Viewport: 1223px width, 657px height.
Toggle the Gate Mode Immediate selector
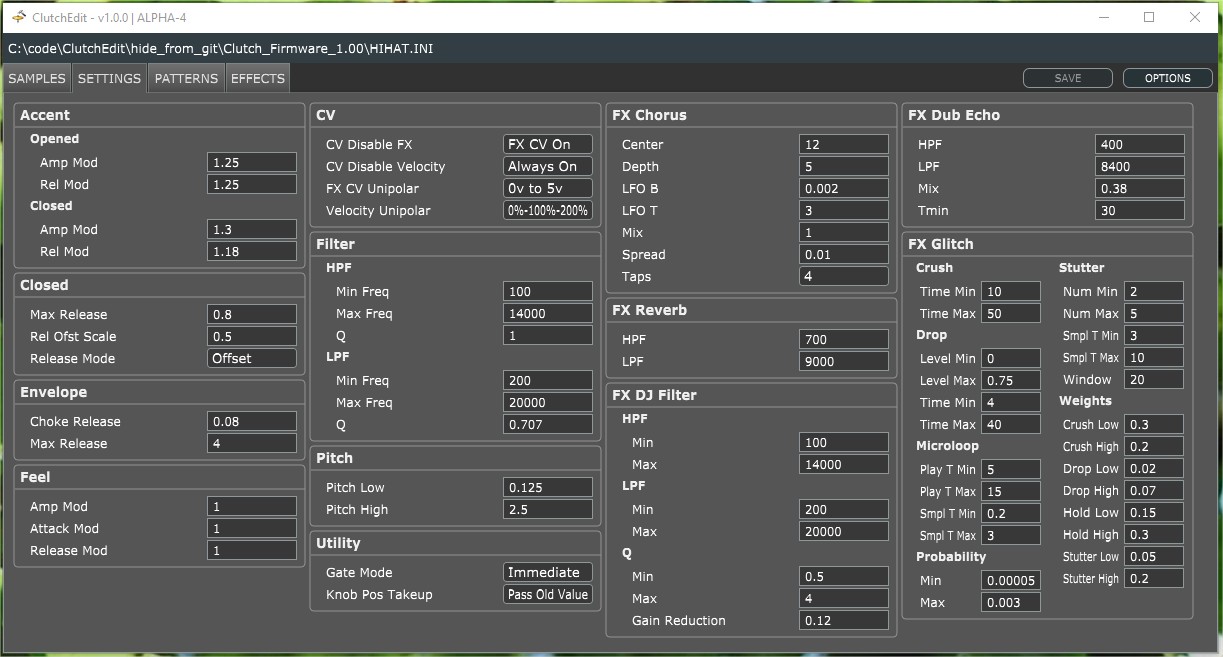(547, 572)
